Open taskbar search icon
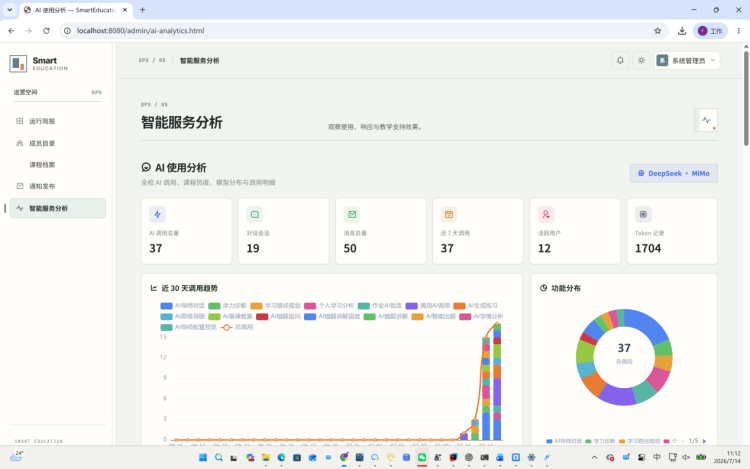The width and height of the screenshot is (750, 469). click(x=219, y=458)
